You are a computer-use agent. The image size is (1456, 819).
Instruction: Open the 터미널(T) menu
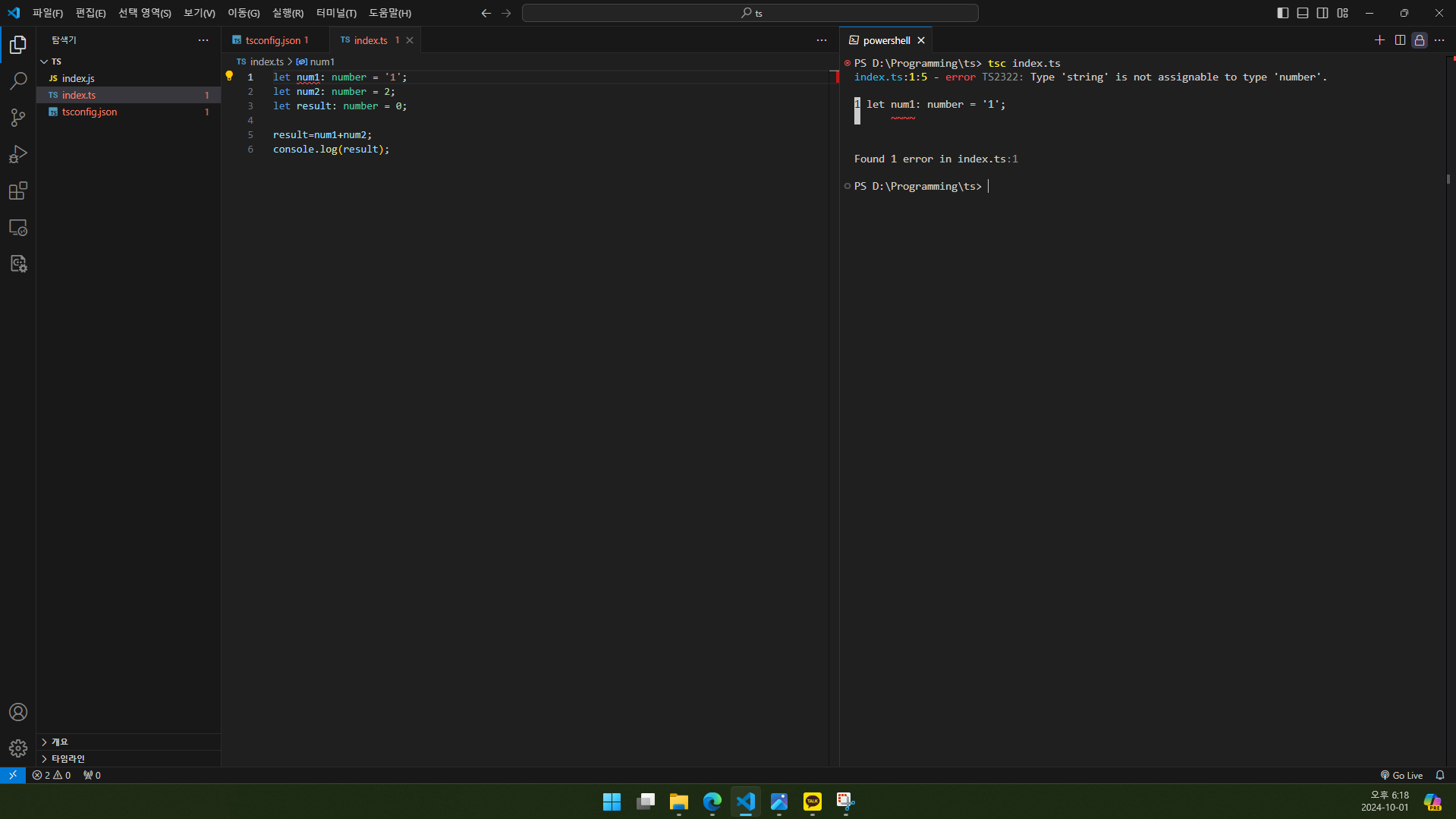click(x=336, y=13)
